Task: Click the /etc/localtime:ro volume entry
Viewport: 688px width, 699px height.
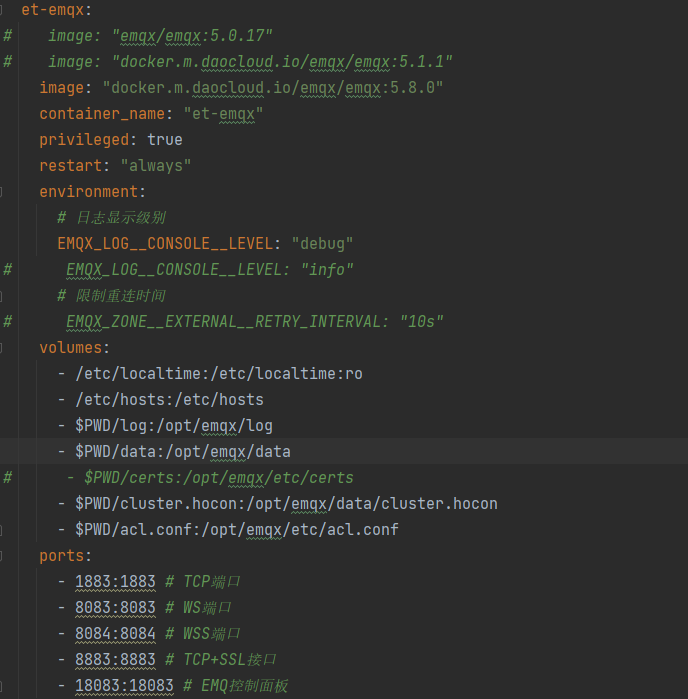Action: click(218, 374)
